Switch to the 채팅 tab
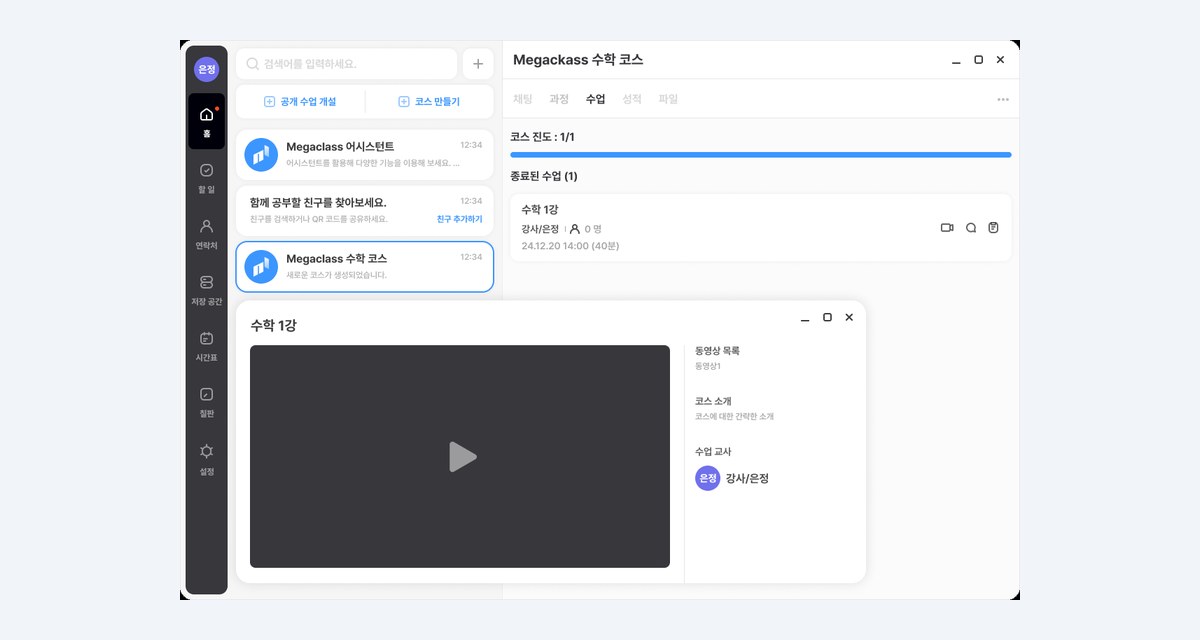This screenshot has width=1200, height=640. coord(522,99)
